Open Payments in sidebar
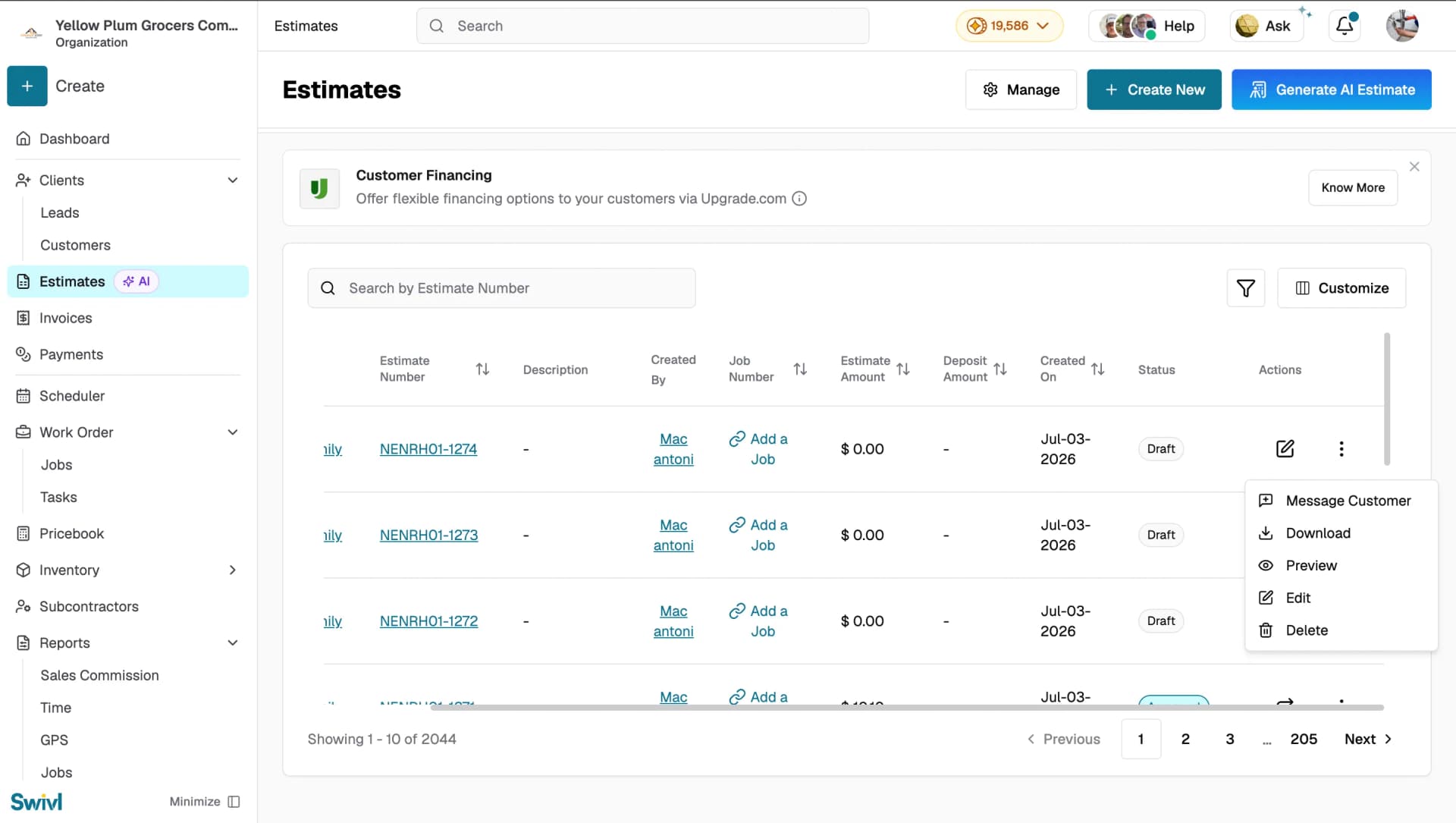1456x823 pixels. pyautogui.click(x=71, y=354)
